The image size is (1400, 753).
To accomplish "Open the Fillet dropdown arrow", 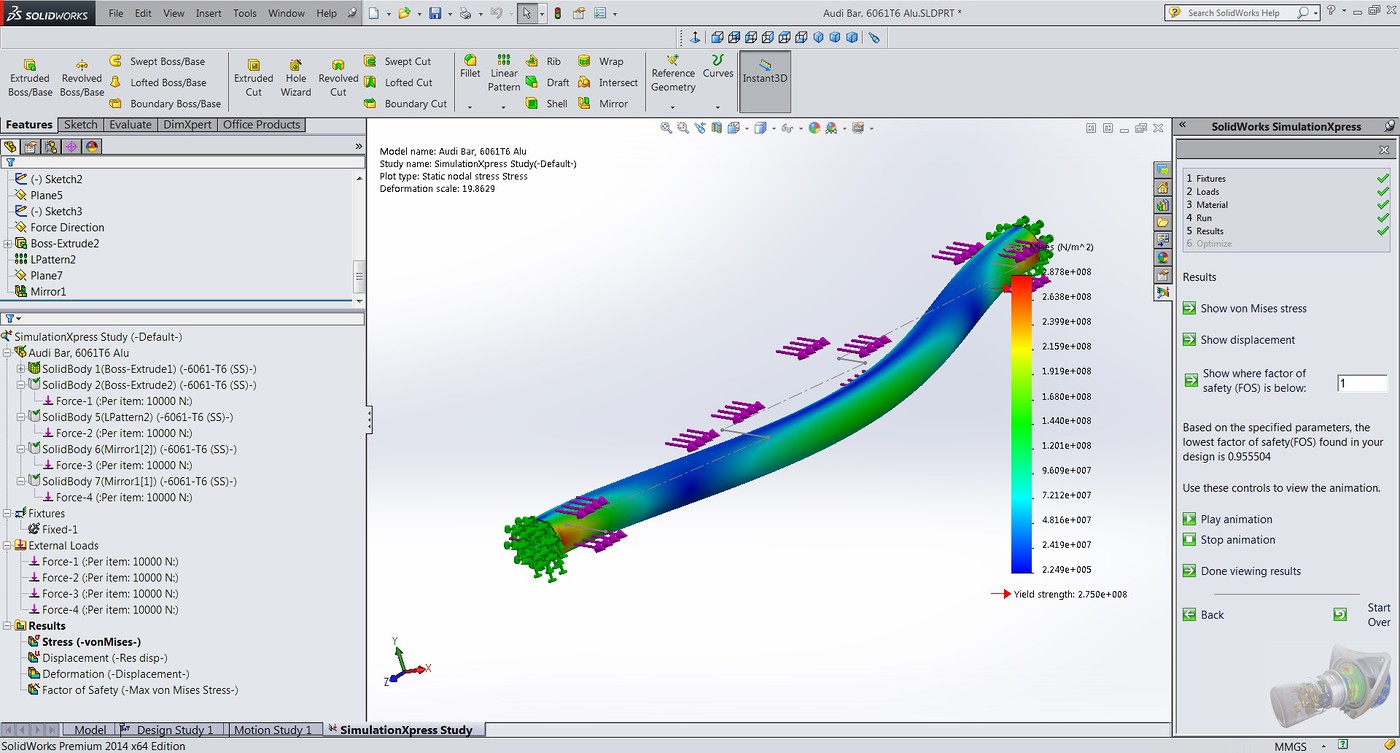I will (470, 106).
